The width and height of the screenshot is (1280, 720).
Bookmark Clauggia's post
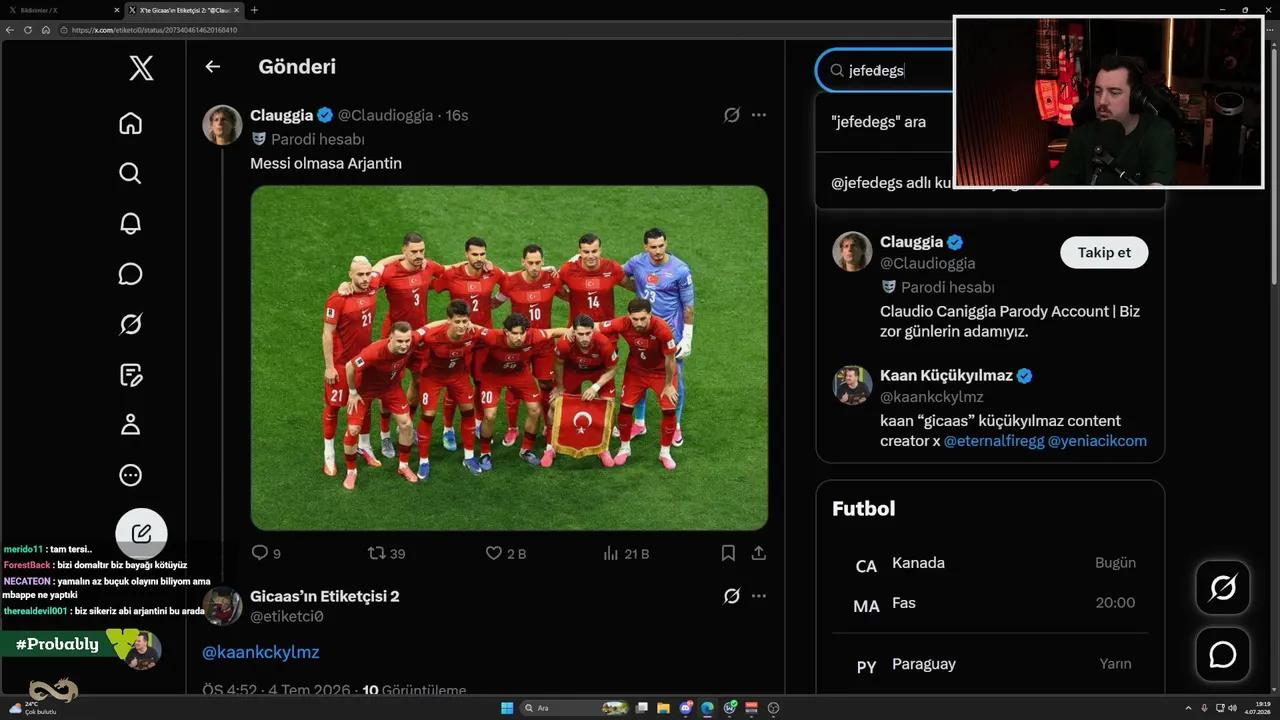728,553
